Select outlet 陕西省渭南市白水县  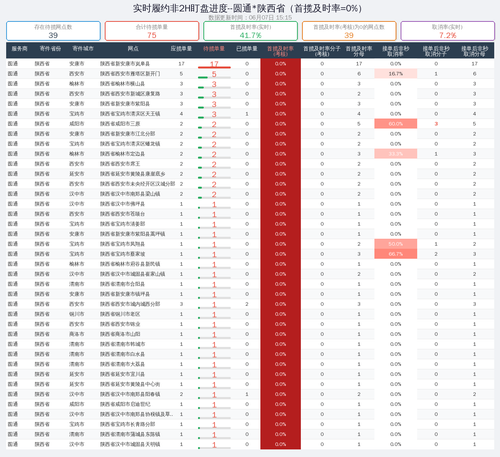[x=122, y=354]
